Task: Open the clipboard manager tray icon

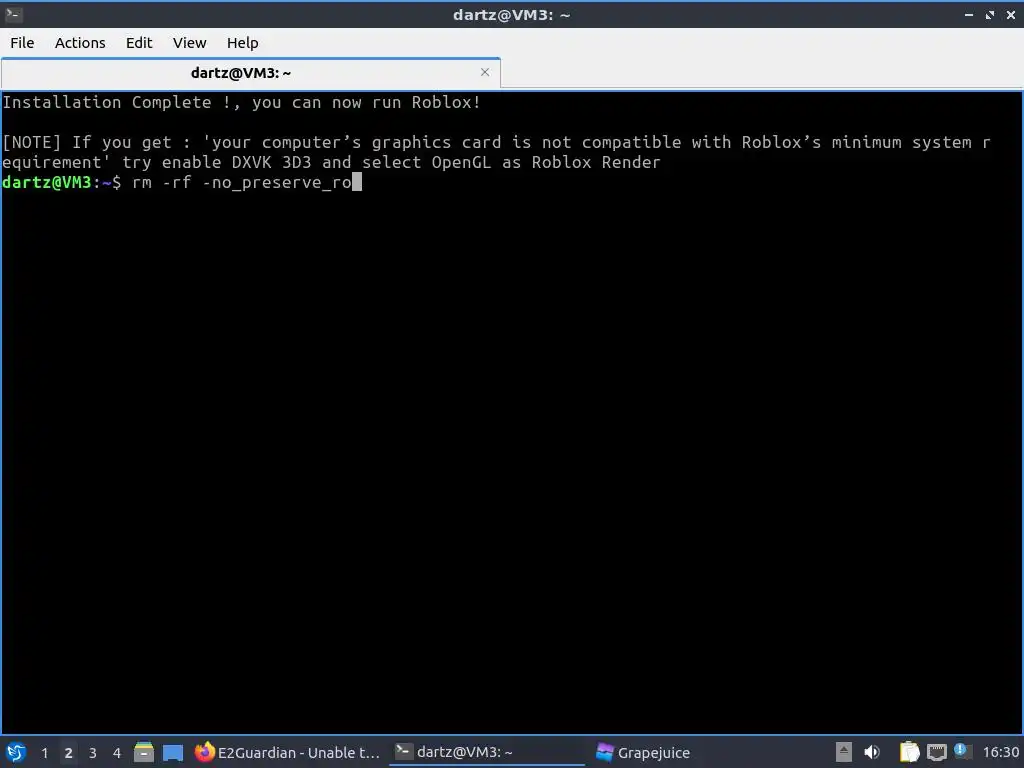Action: (x=909, y=752)
